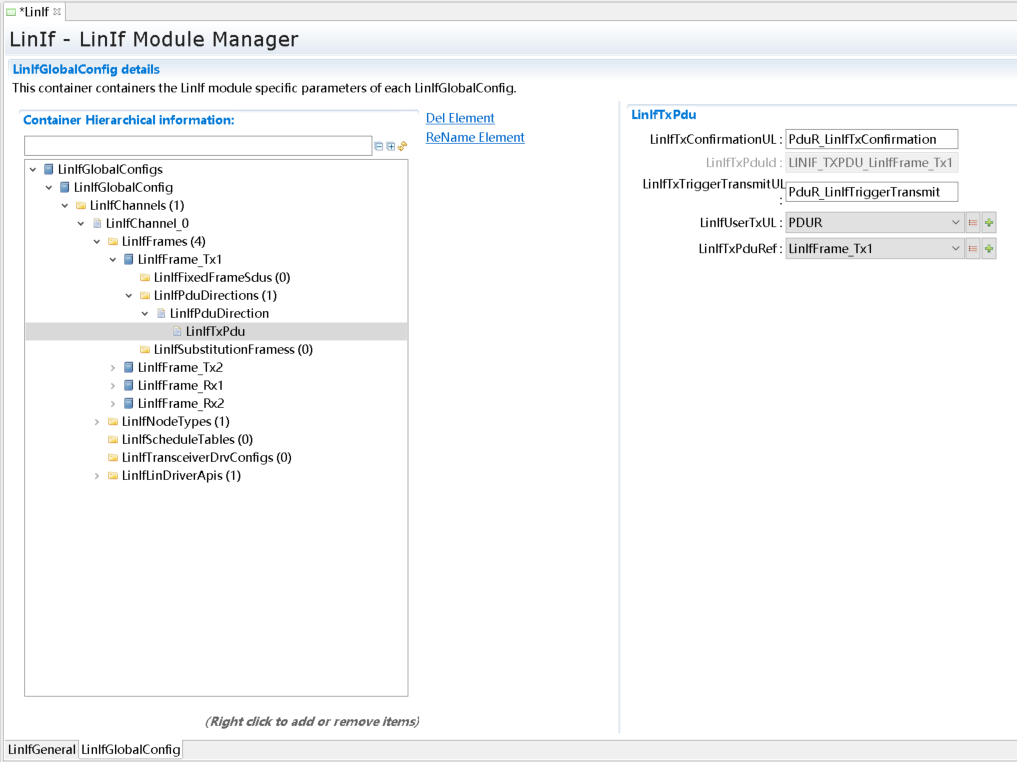Open the LinIfUserTxUL dropdown
The image size is (1017, 762).
955,222
